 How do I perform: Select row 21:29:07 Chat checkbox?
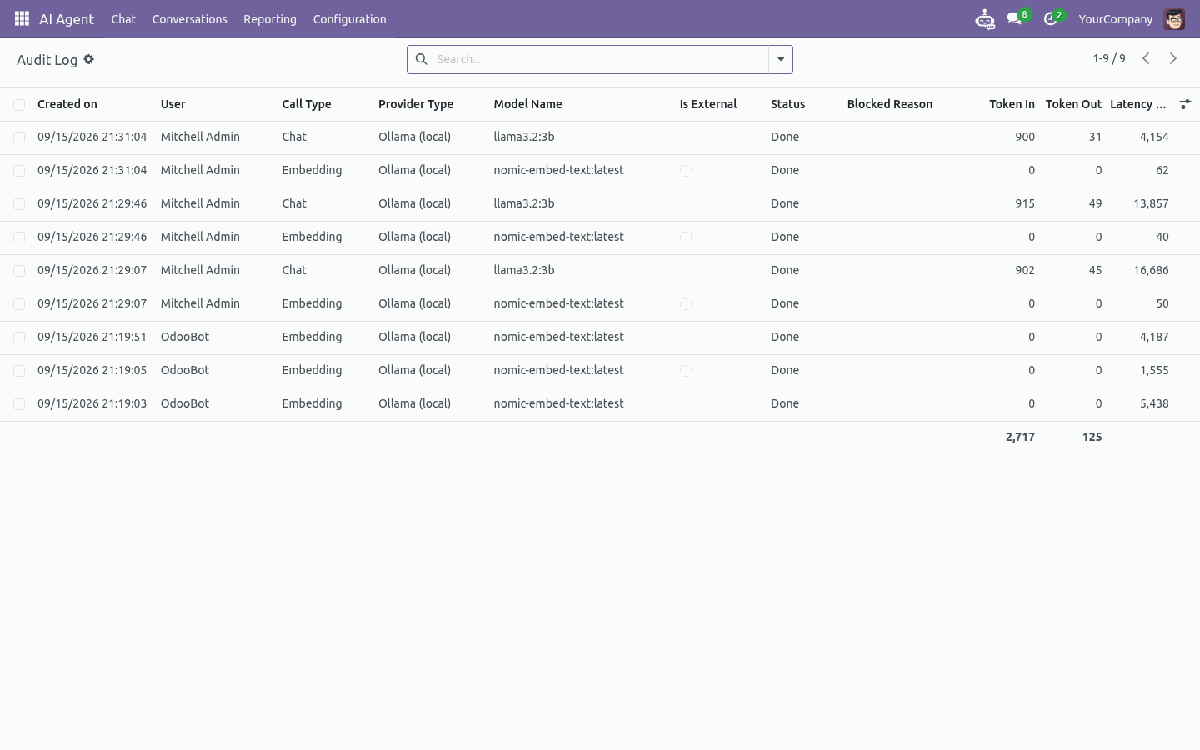pos(19,271)
